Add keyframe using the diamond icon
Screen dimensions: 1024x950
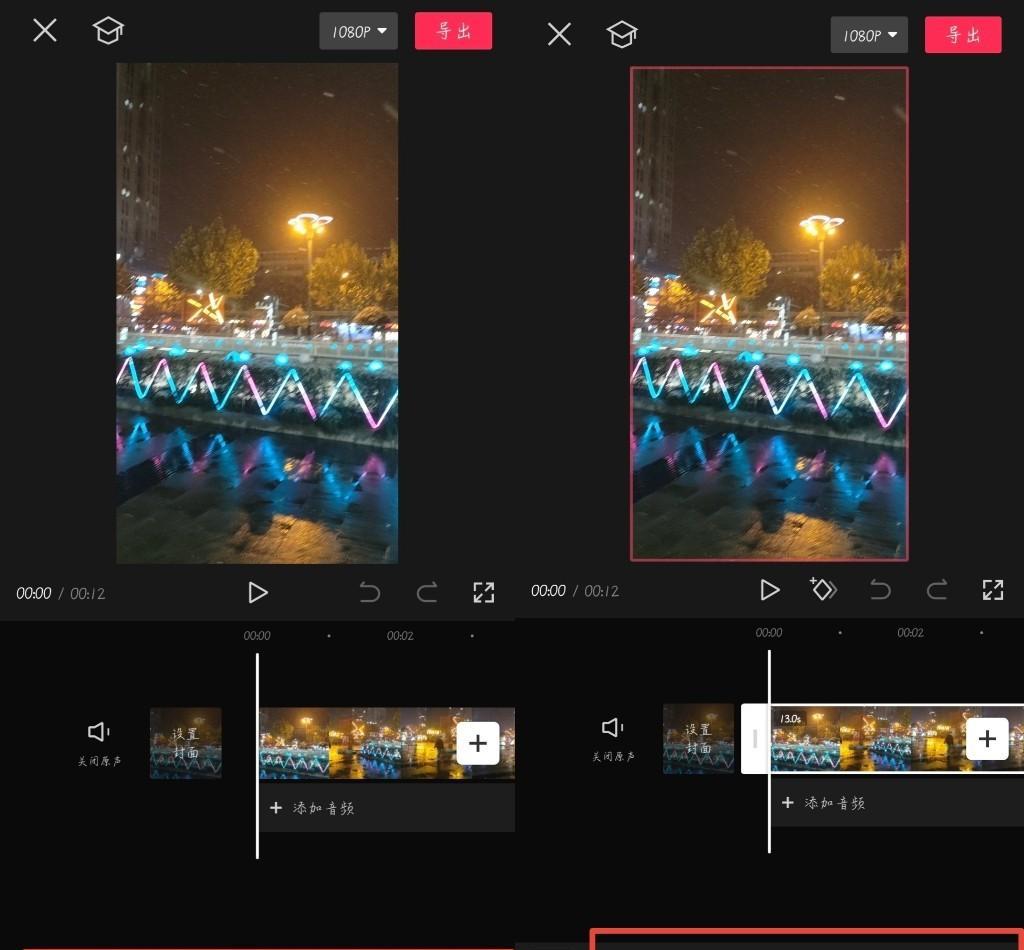(822, 590)
